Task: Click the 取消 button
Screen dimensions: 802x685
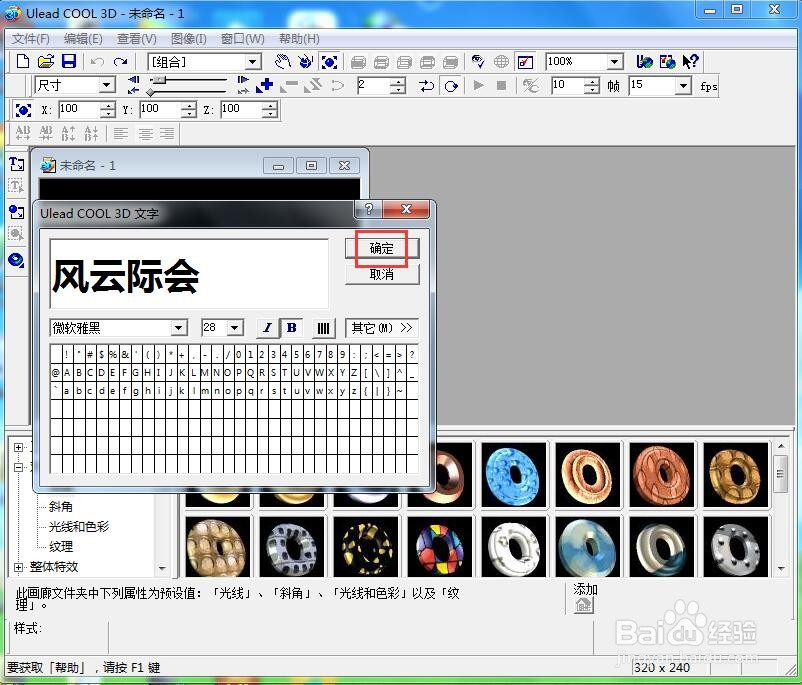Action: tap(382, 275)
